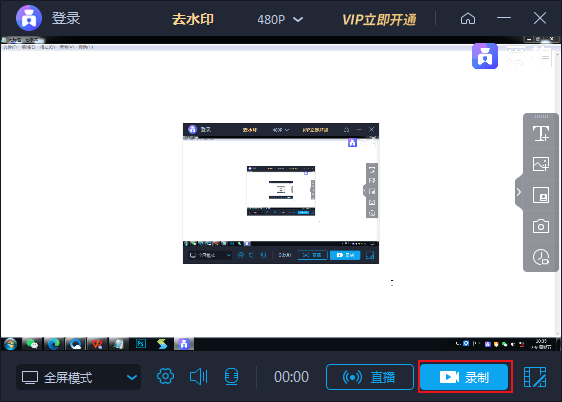The height and width of the screenshot is (402, 562).
Task: Click the 登录 login label
Action: tap(66, 18)
